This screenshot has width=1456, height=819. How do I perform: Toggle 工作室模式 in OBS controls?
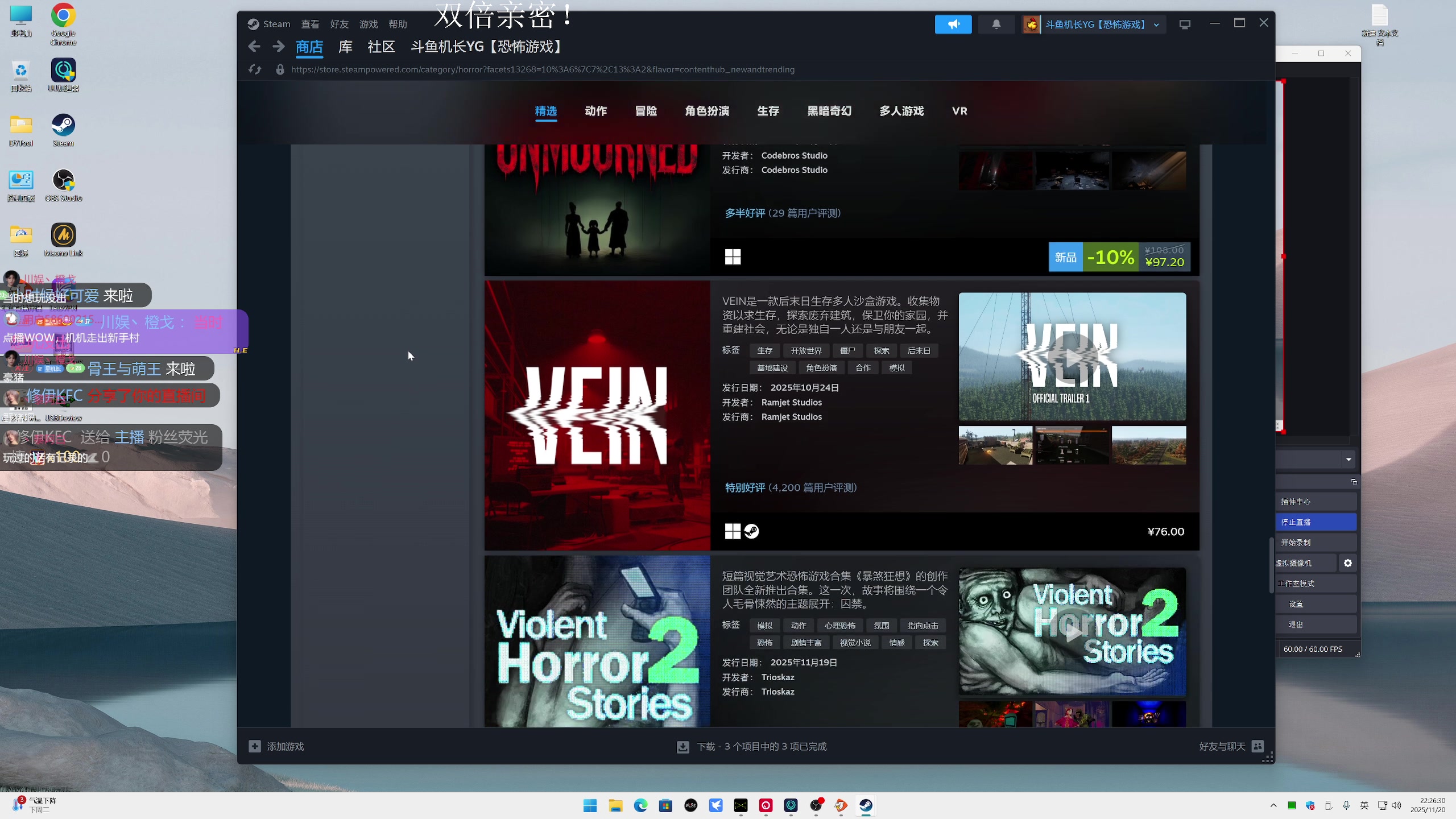point(1315,584)
